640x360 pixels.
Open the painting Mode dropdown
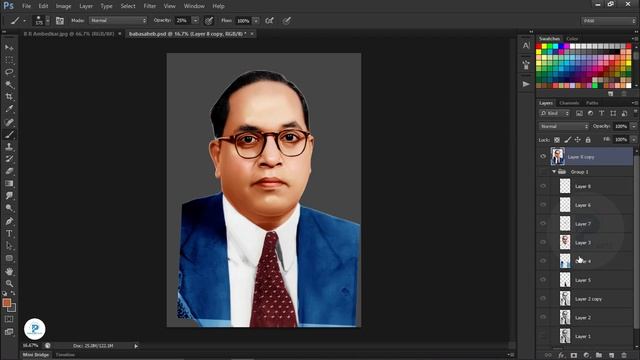click(x=118, y=20)
